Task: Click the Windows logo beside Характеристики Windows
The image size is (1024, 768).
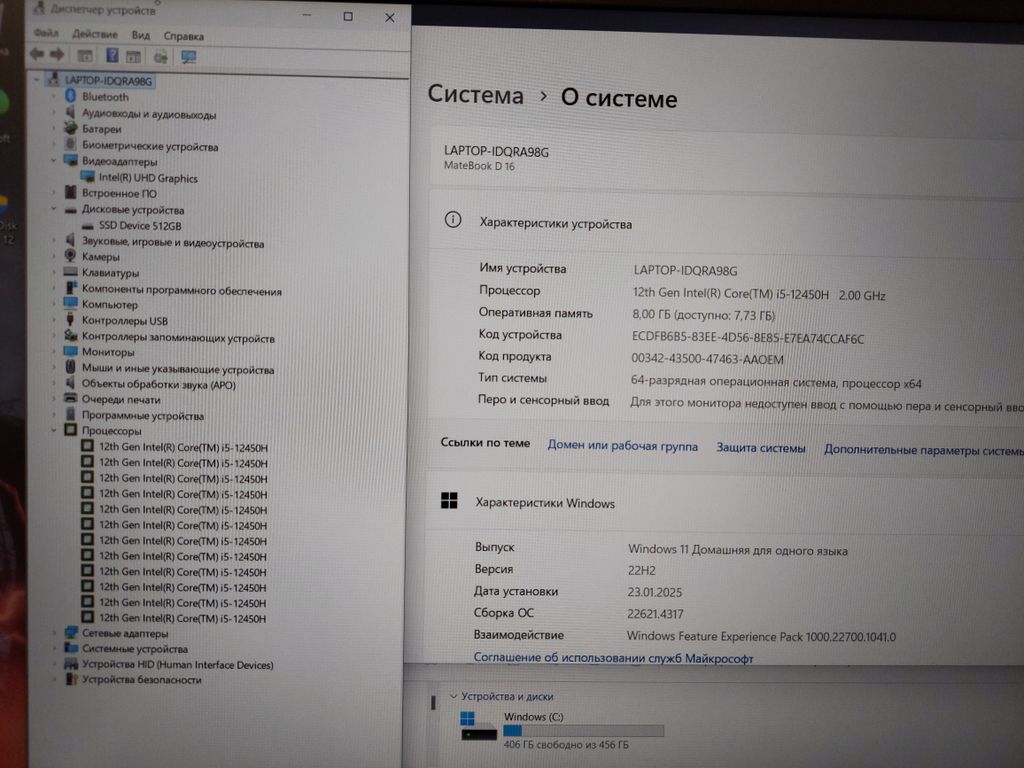Action: 449,501
